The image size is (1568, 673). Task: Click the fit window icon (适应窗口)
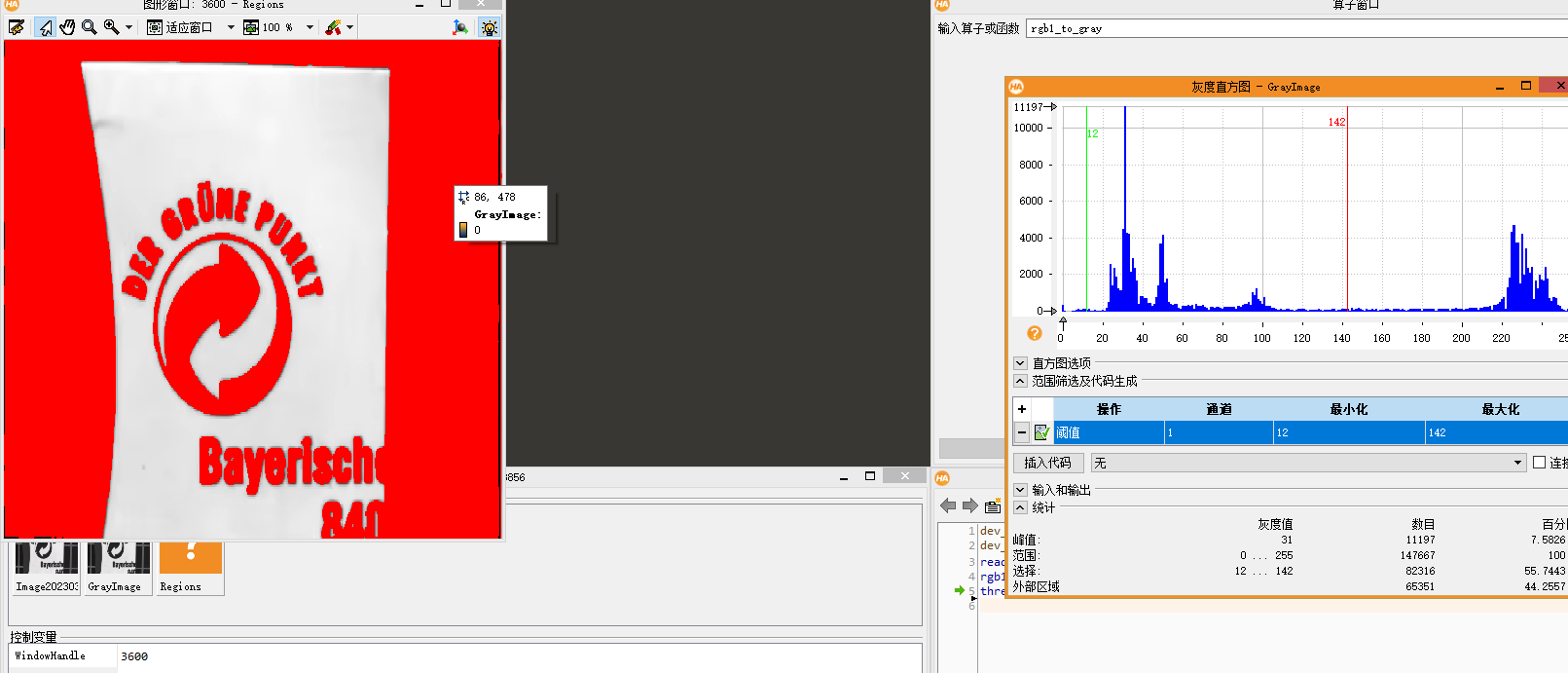click(x=155, y=27)
